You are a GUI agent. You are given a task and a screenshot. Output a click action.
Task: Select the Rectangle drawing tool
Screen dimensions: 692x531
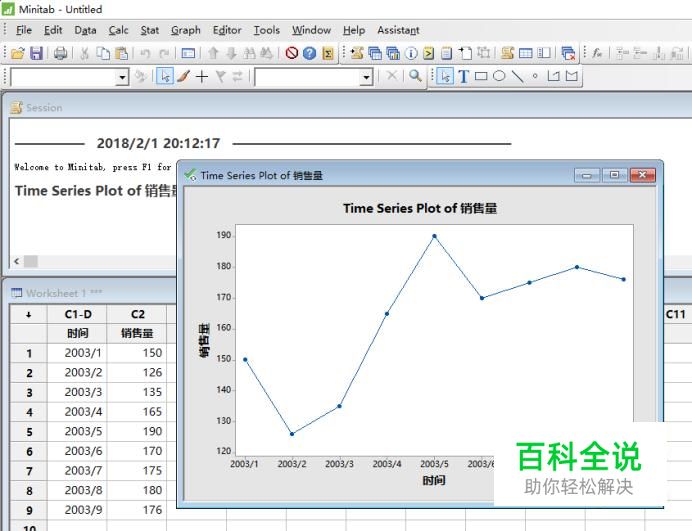(481, 76)
